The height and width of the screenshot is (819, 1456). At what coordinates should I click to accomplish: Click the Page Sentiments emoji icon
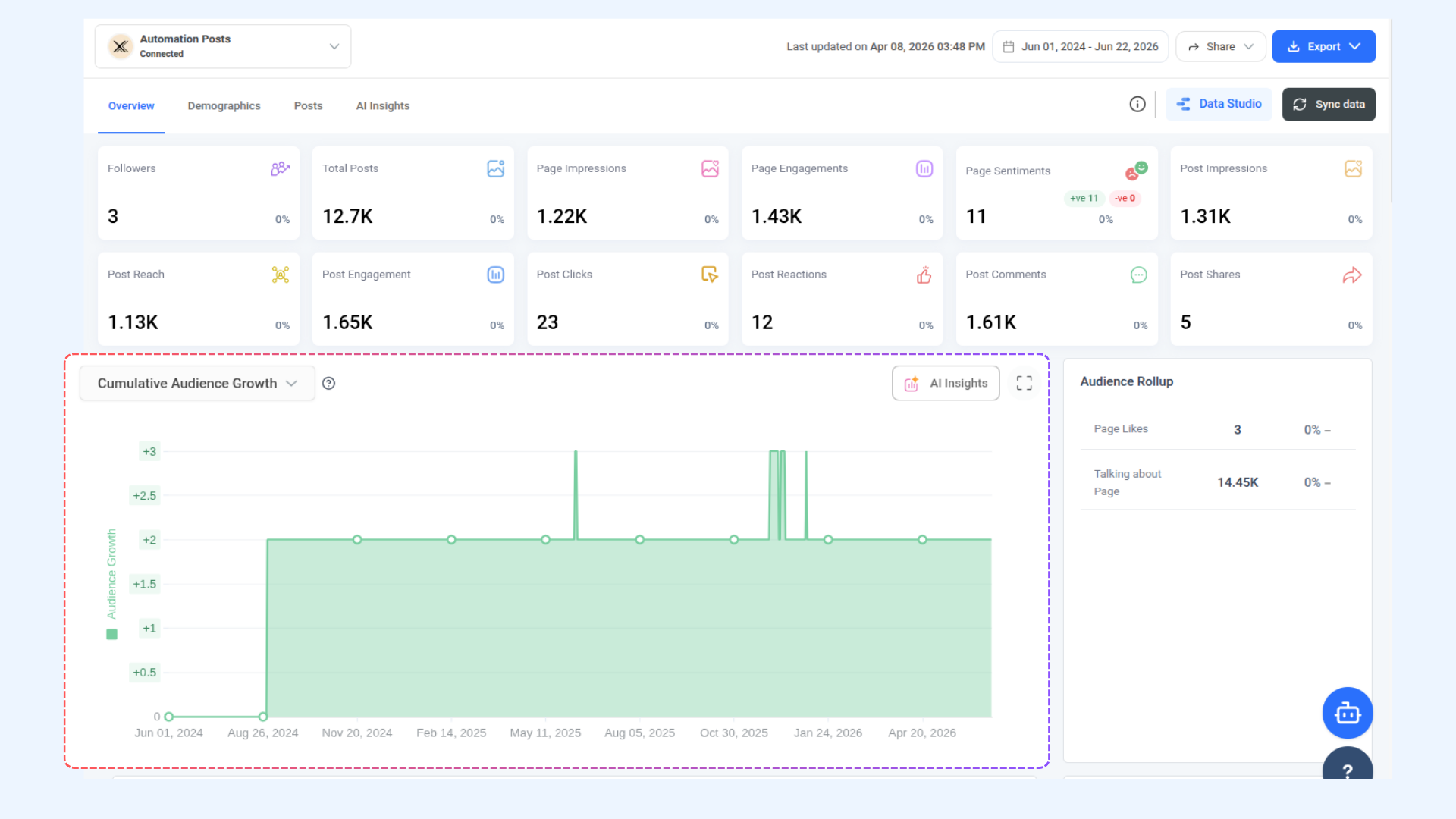(x=1136, y=171)
